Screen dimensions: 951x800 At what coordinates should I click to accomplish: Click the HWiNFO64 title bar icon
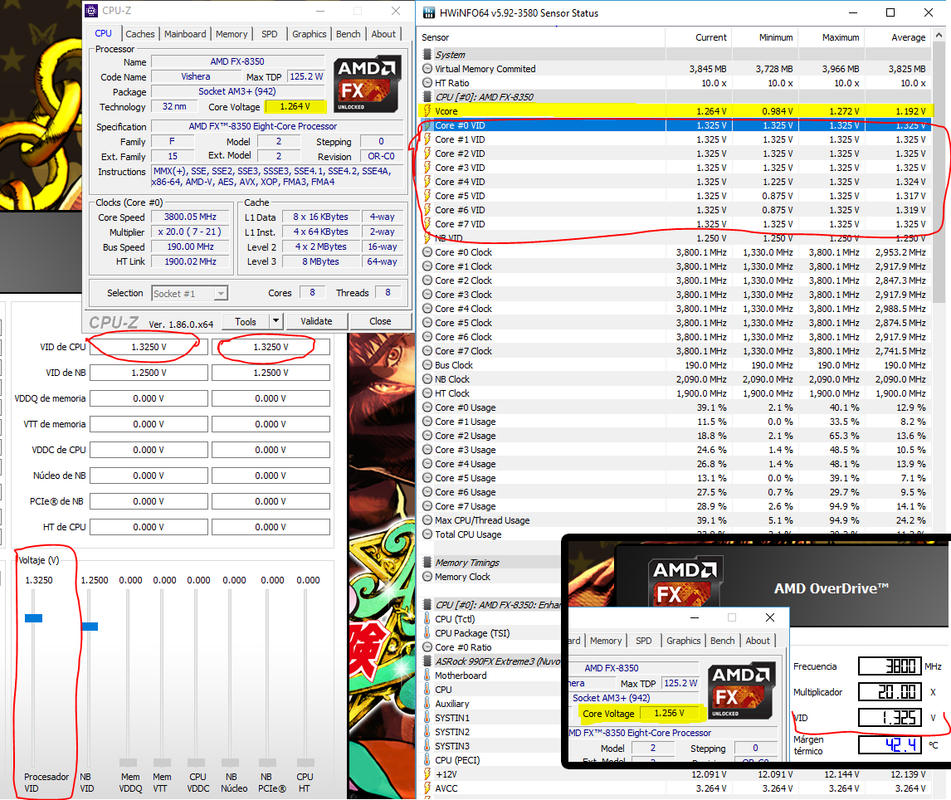(x=428, y=13)
